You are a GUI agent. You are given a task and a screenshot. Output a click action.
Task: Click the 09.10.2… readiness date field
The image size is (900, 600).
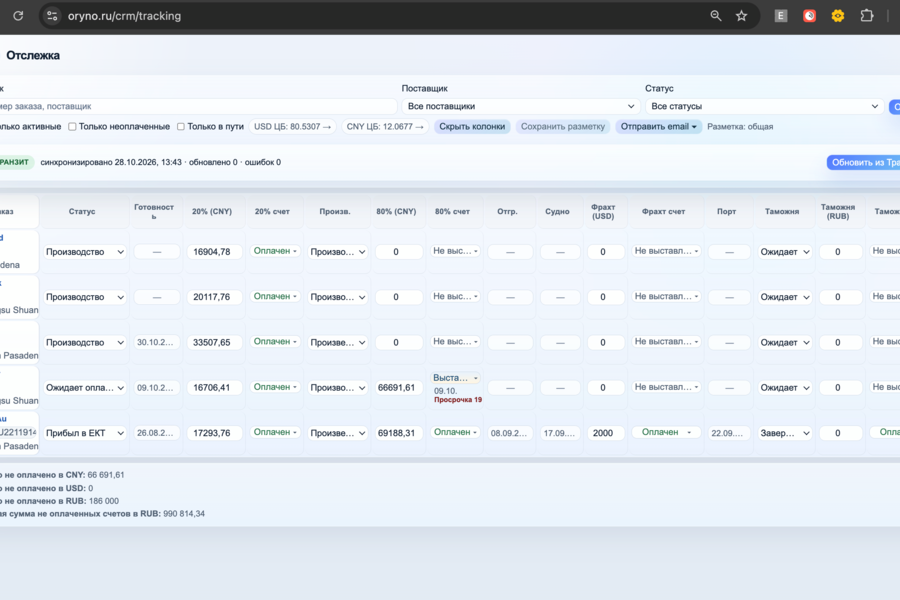(156, 388)
